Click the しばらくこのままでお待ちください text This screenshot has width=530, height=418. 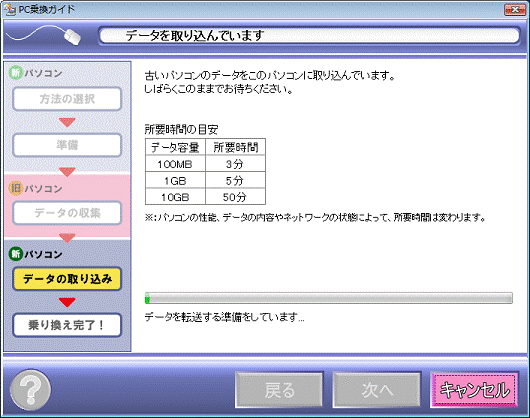click(218, 89)
